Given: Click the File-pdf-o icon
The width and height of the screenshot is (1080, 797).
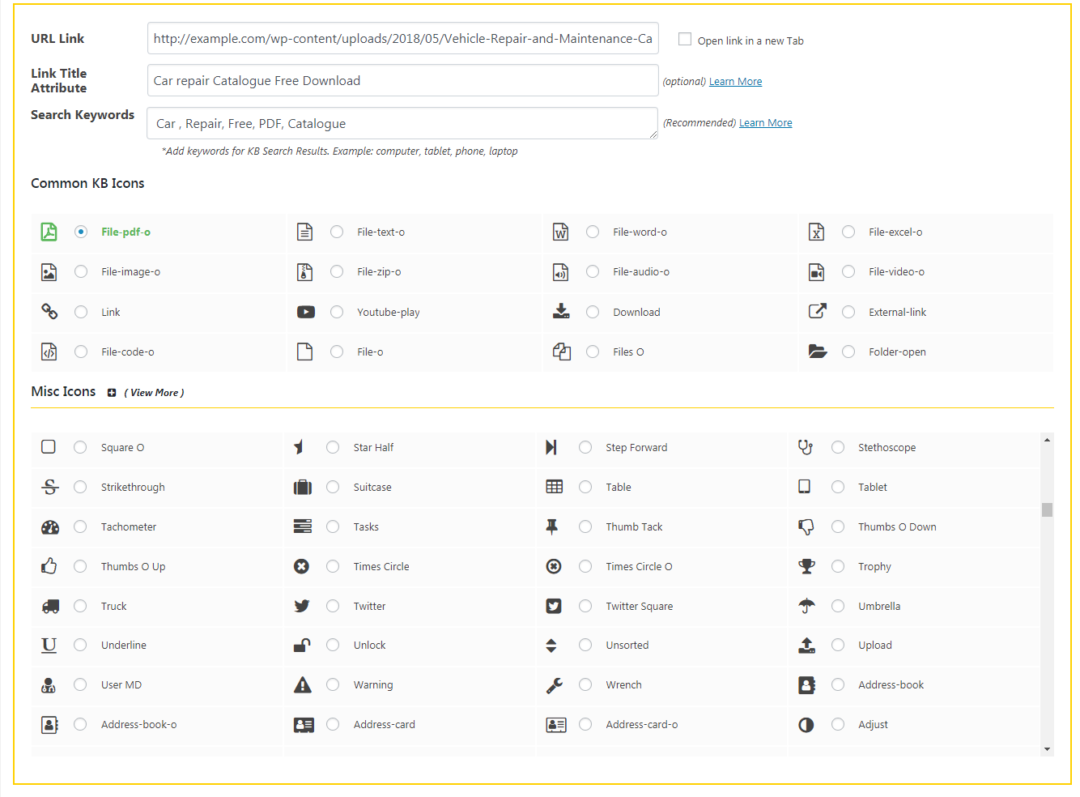Looking at the screenshot, I should click(x=49, y=232).
